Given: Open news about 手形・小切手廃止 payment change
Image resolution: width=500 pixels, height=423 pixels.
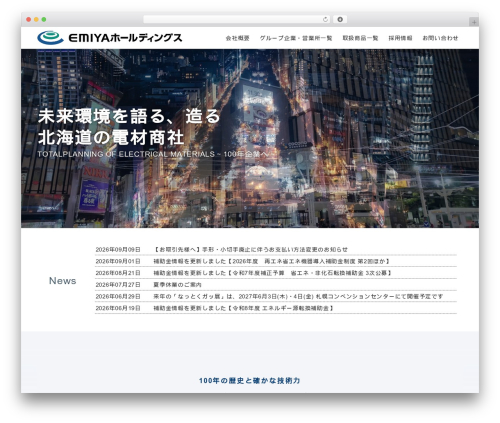Looking at the screenshot, I should coord(251,249).
